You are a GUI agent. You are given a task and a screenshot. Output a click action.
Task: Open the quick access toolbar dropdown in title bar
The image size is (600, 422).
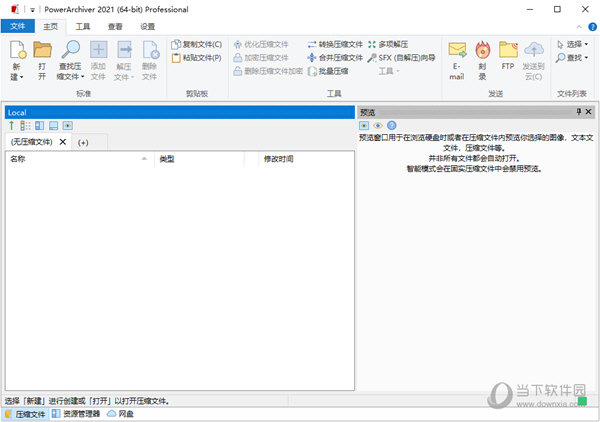click(x=32, y=10)
